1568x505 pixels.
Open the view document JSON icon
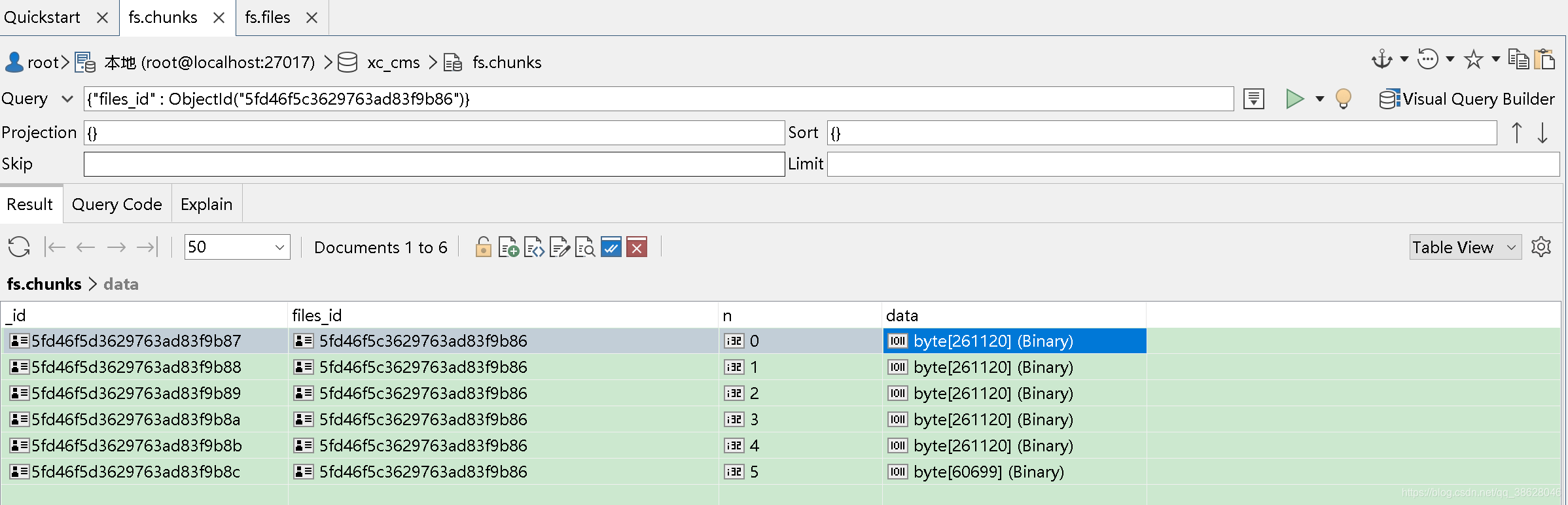pos(534,247)
